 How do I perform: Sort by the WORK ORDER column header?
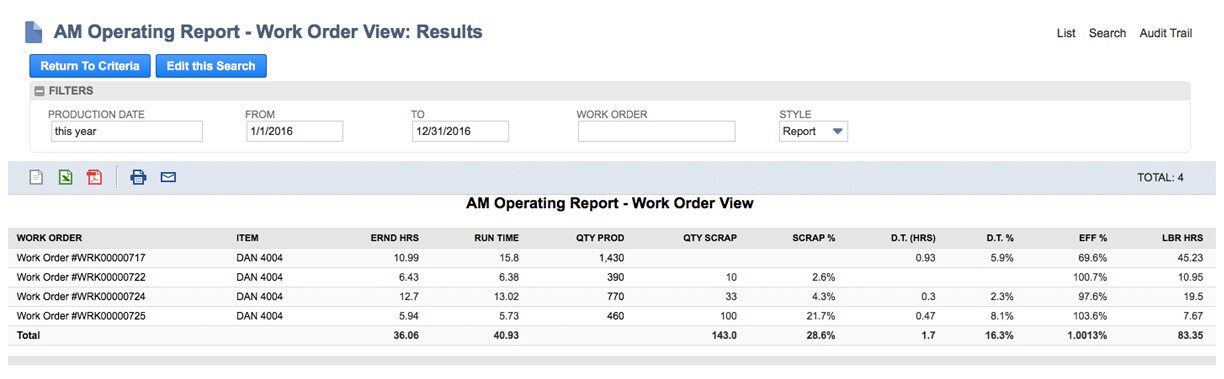(49, 238)
